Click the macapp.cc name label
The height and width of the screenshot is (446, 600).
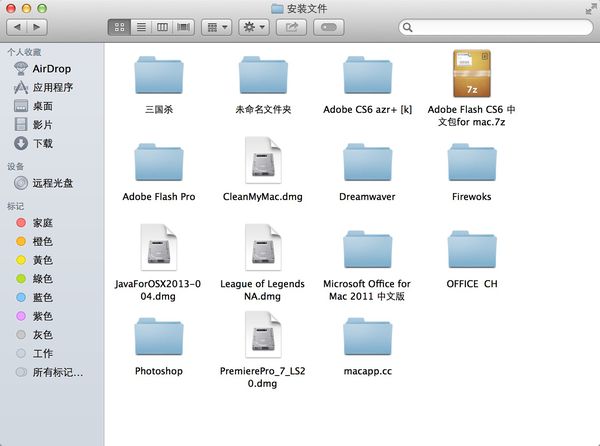368,371
